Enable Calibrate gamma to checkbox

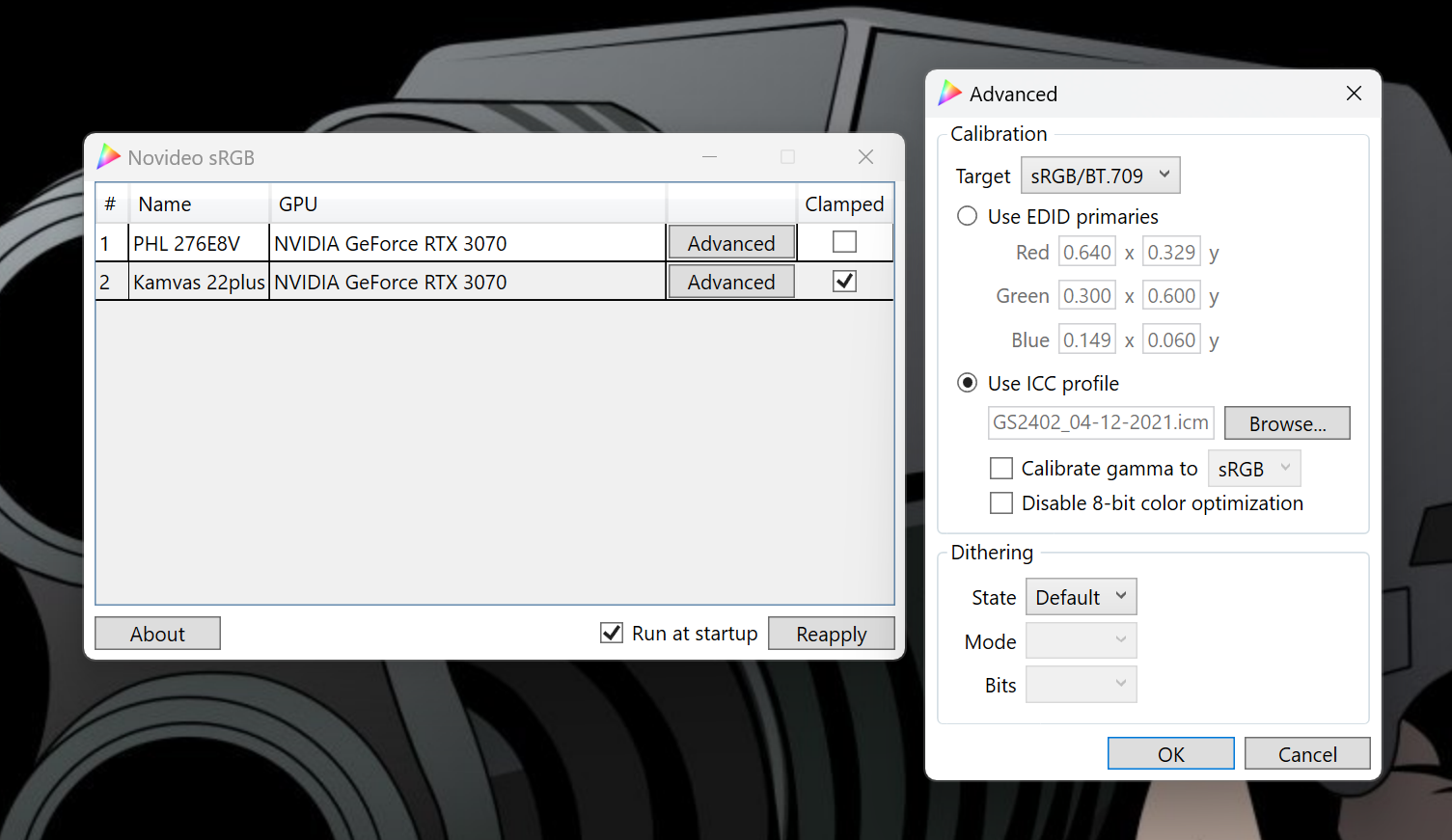[x=1001, y=469]
